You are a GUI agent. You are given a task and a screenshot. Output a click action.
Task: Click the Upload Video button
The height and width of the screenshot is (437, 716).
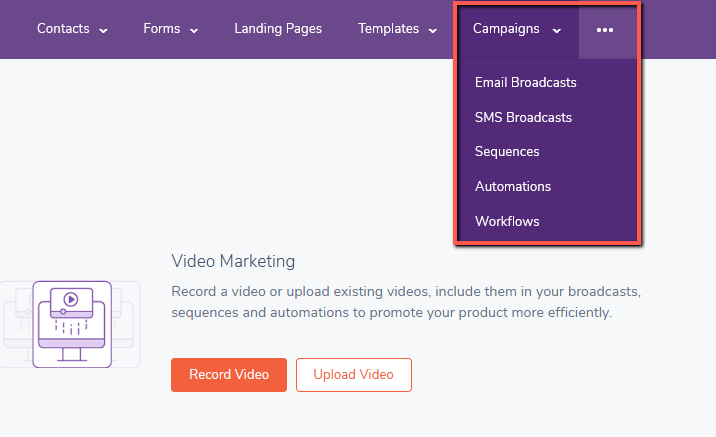pyautogui.click(x=354, y=375)
